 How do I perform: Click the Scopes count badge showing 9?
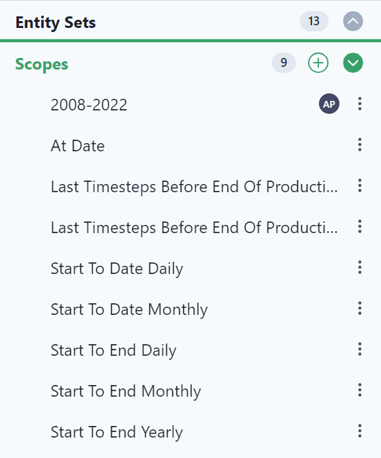coord(284,63)
